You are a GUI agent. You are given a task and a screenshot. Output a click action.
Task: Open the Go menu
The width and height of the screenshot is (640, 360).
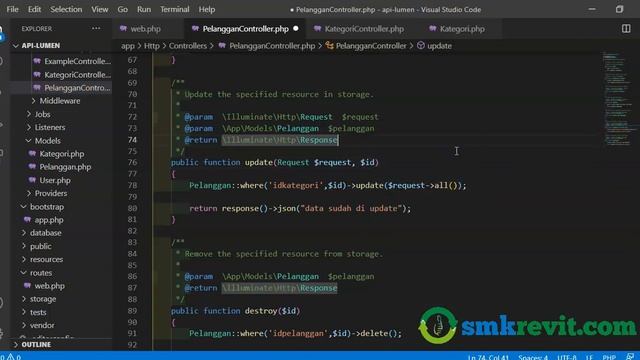(122, 9)
